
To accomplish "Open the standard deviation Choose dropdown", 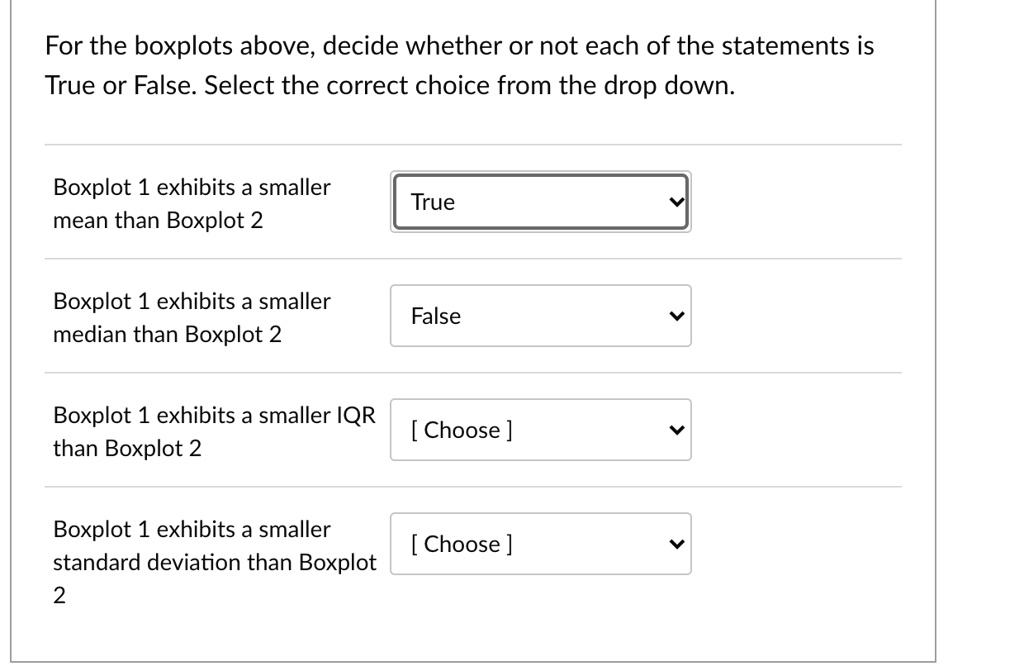I will point(542,543).
